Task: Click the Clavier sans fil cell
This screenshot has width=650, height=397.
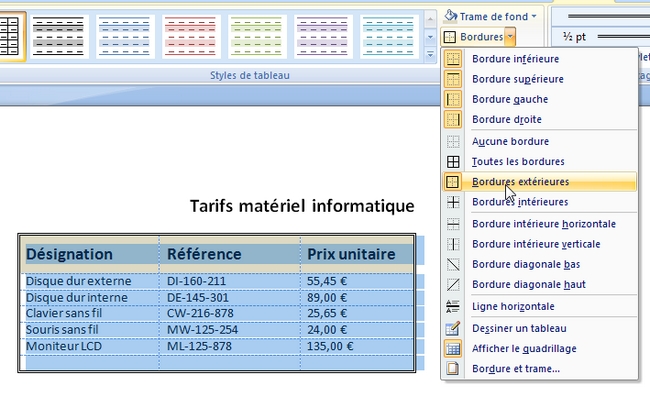Action: [89, 313]
